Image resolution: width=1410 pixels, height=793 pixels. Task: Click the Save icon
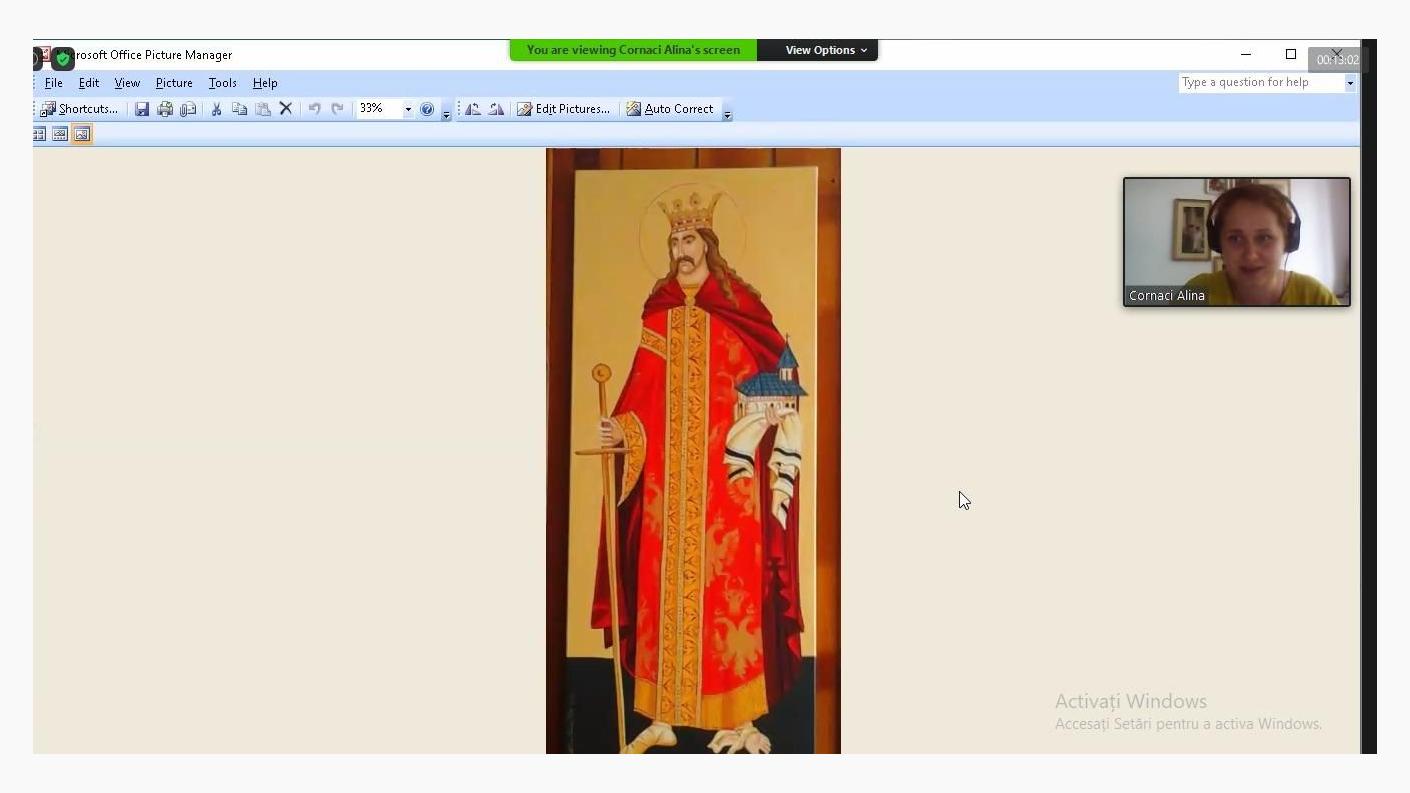point(142,108)
